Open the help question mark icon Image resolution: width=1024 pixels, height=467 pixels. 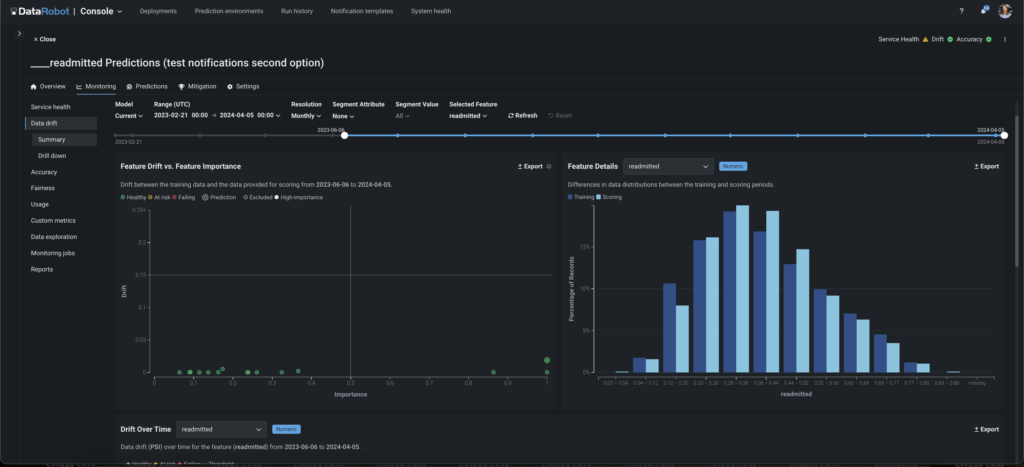(x=961, y=11)
